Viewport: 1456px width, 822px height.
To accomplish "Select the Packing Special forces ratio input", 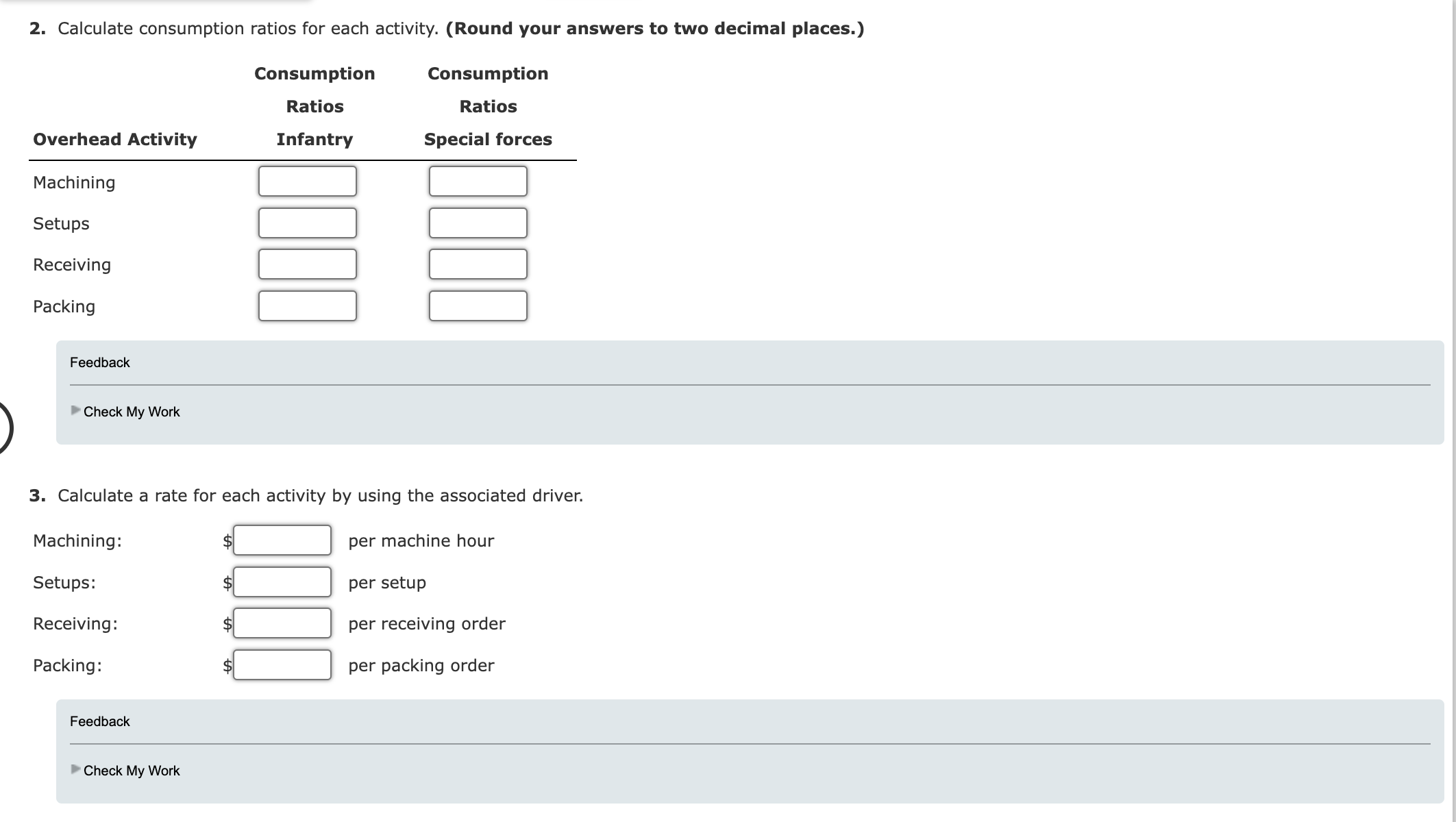I will [478, 305].
